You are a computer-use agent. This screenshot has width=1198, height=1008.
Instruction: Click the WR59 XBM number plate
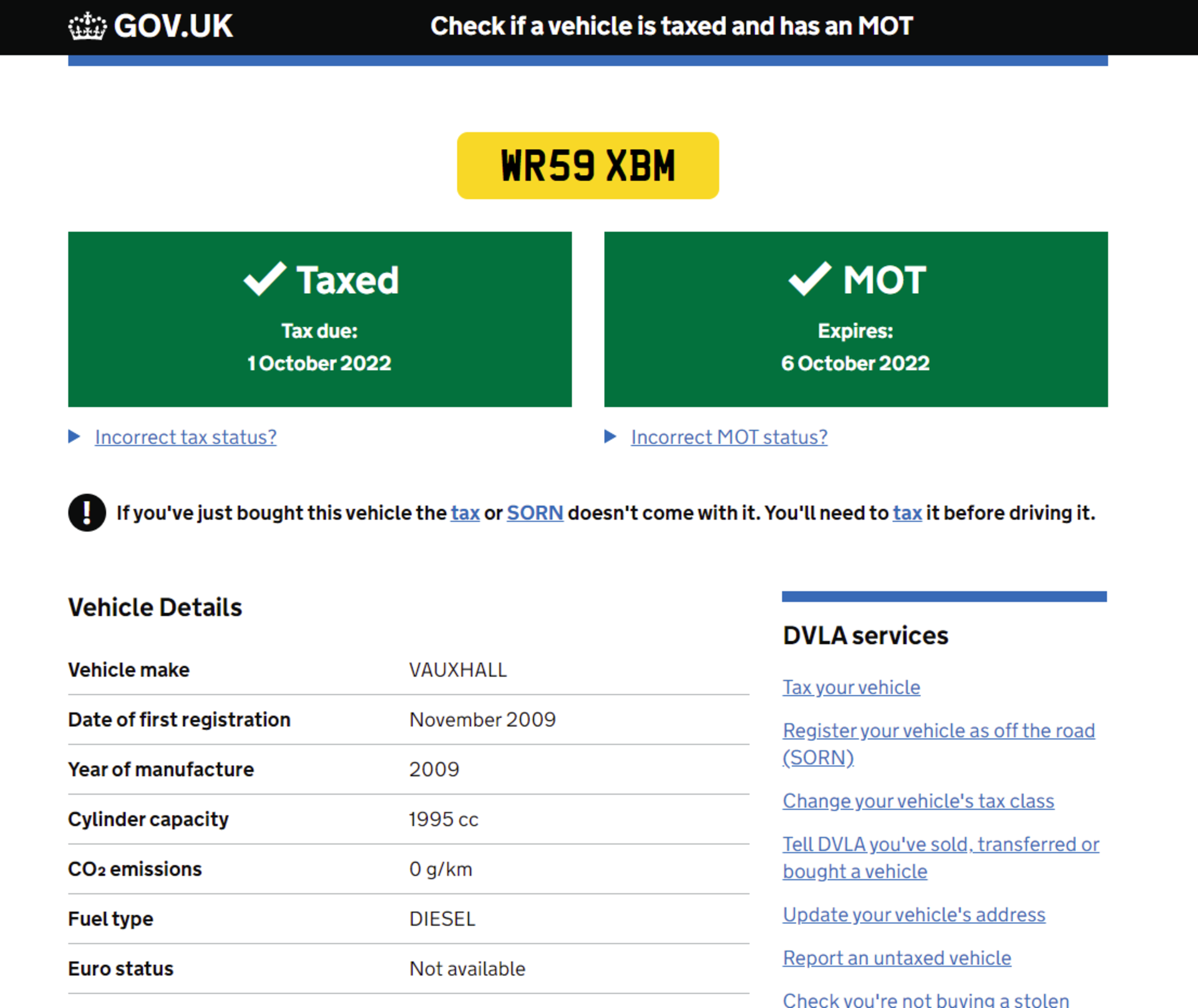[588, 165]
